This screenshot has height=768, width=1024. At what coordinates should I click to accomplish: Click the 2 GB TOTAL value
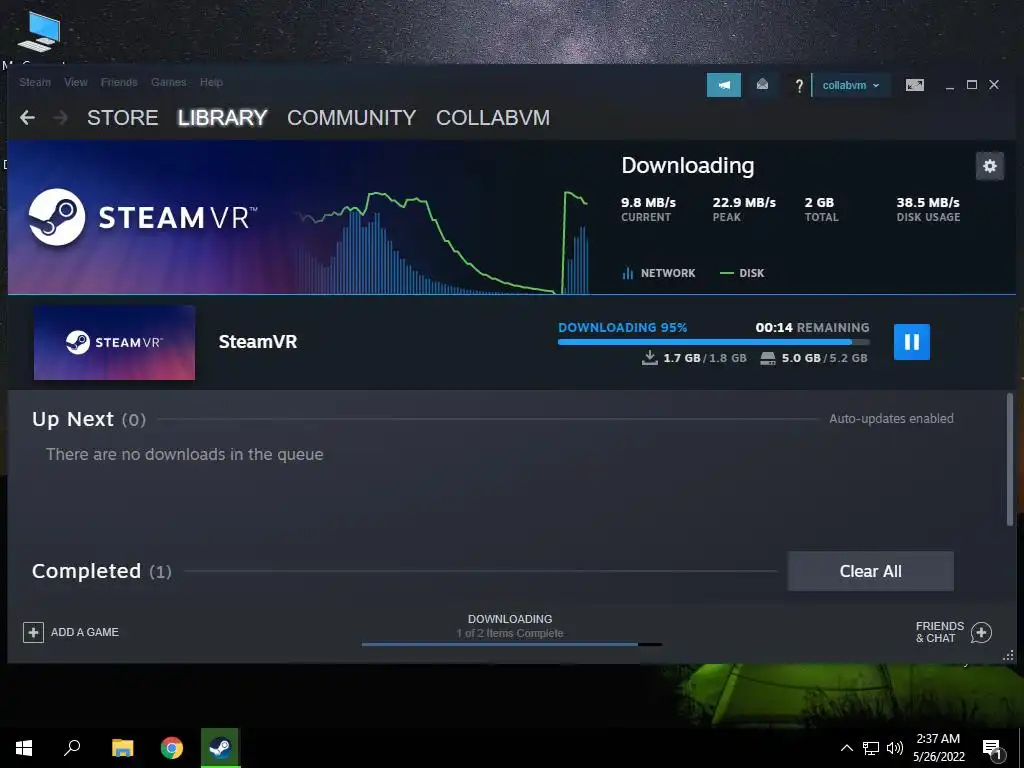point(819,202)
